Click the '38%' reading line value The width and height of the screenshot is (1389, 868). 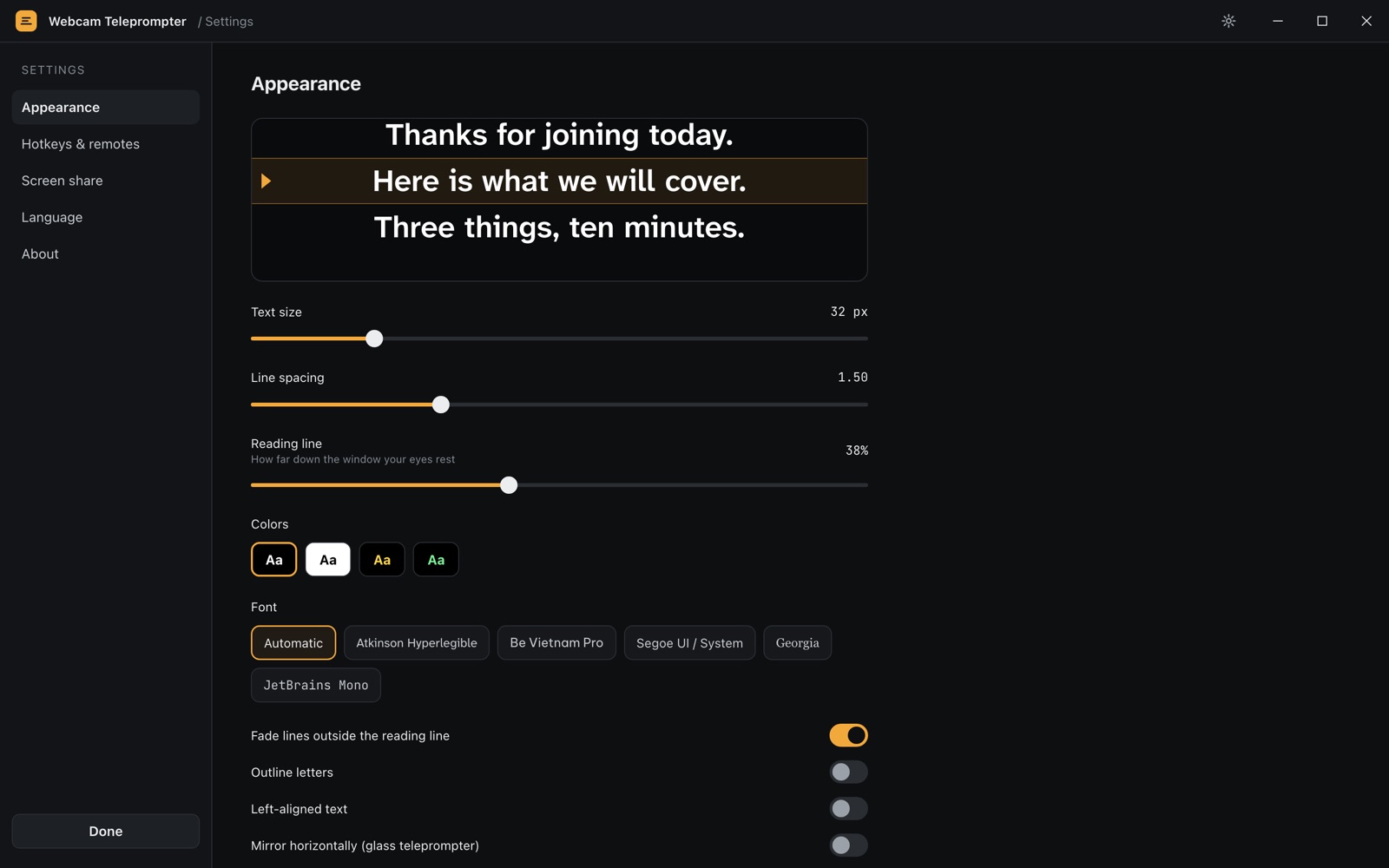pyautogui.click(x=857, y=450)
